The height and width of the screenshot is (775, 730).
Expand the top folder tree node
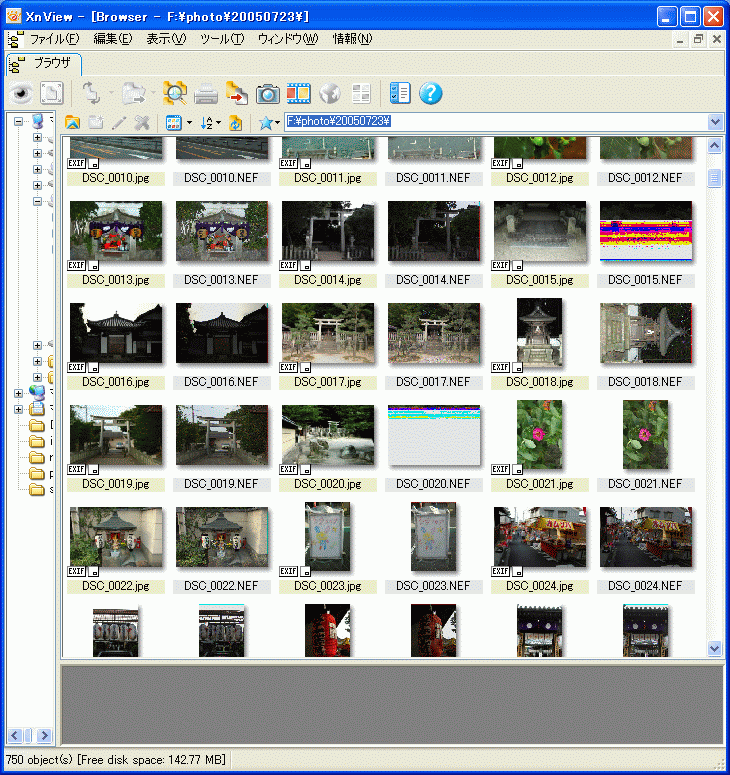click(x=18, y=121)
